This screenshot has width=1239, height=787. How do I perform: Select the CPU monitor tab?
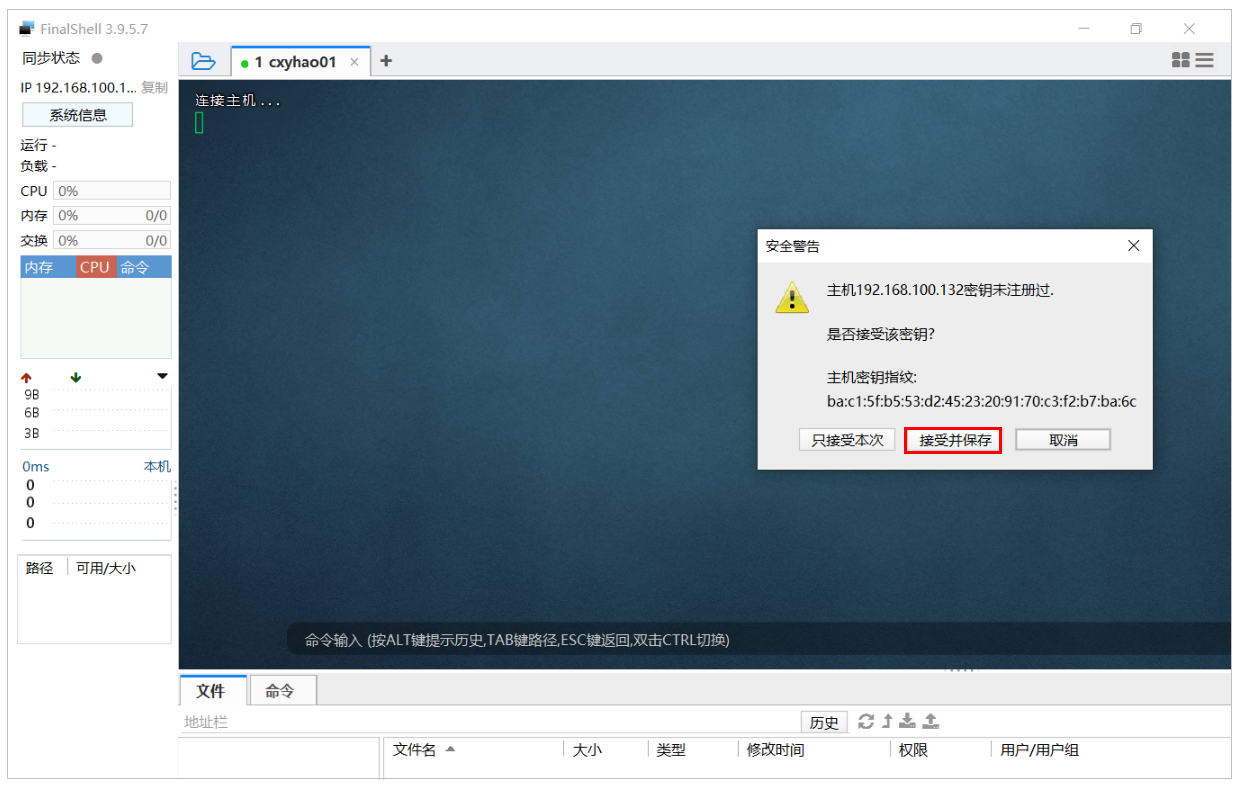click(x=94, y=266)
